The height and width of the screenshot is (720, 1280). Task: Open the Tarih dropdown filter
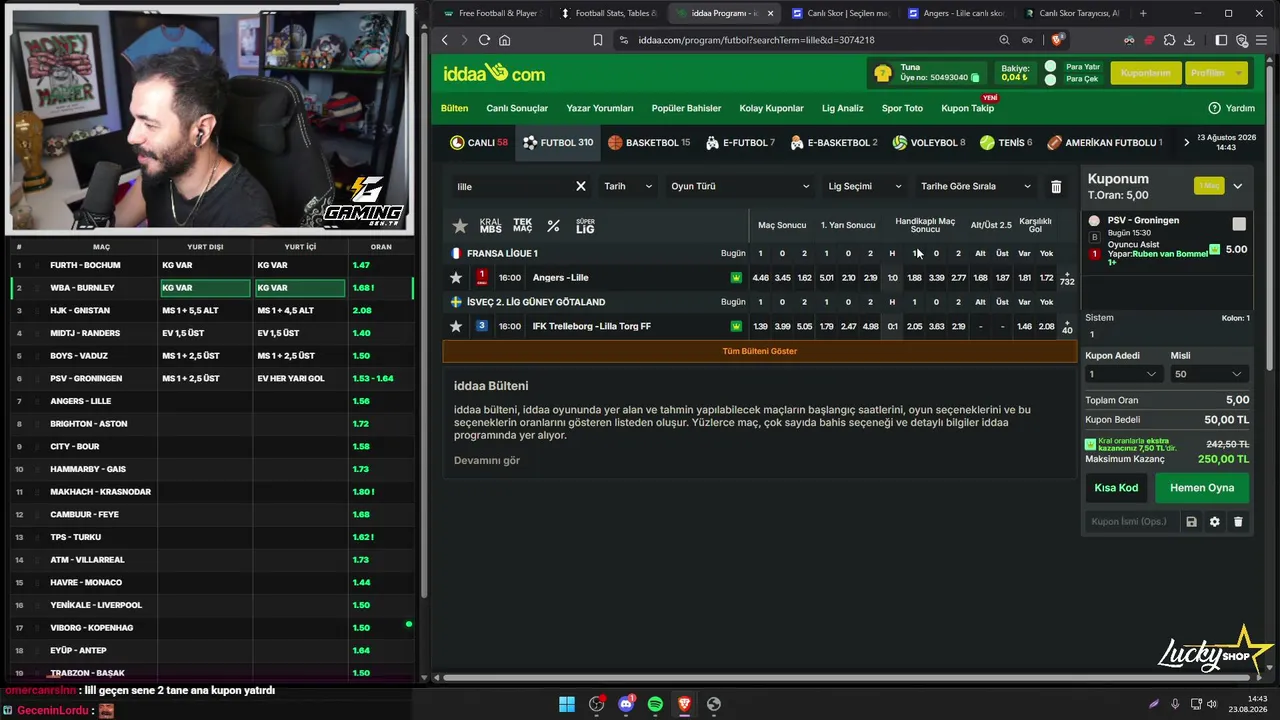[x=628, y=186]
